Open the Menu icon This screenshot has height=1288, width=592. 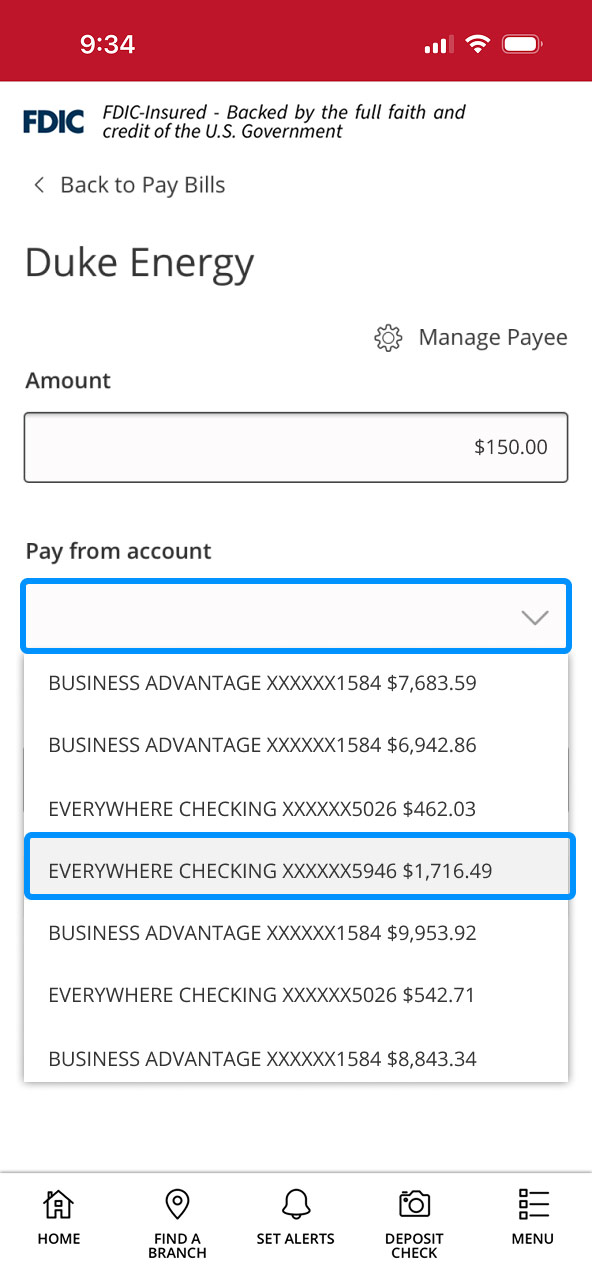coord(532,1202)
